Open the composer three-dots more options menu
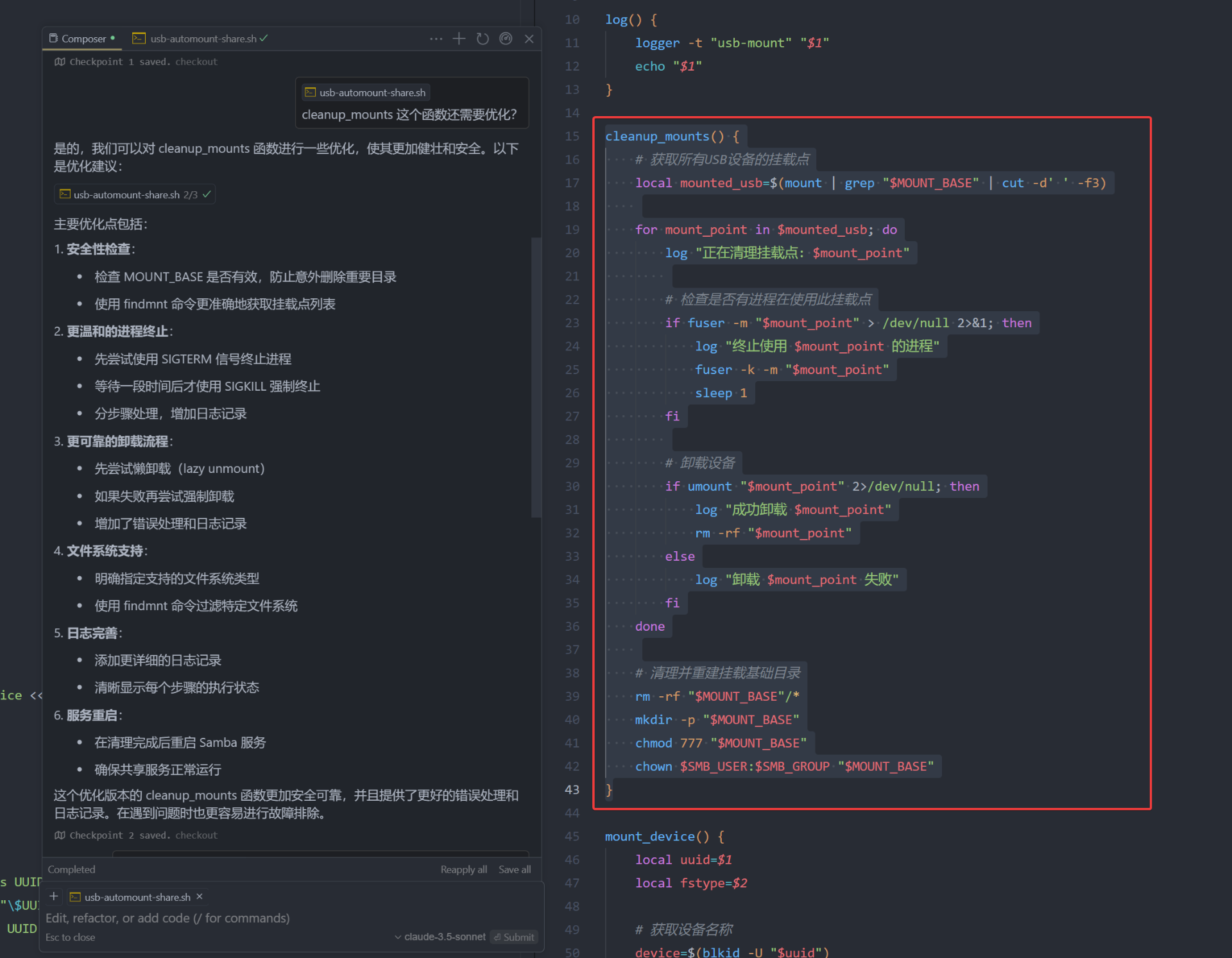 pyautogui.click(x=436, y=38)
